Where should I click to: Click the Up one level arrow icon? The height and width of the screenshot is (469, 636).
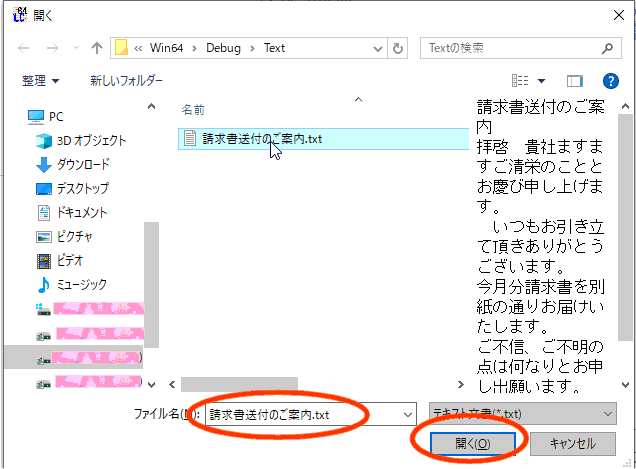tap(97, 48)
